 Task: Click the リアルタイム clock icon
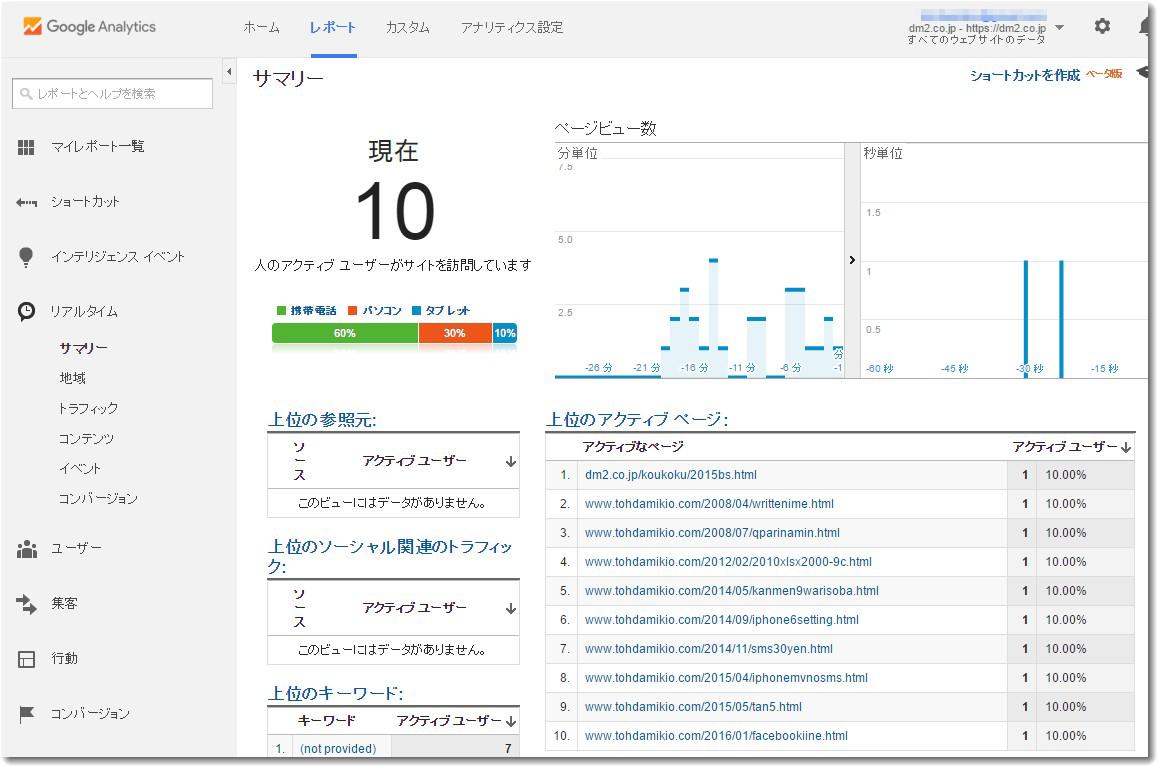tap(27, 311)
